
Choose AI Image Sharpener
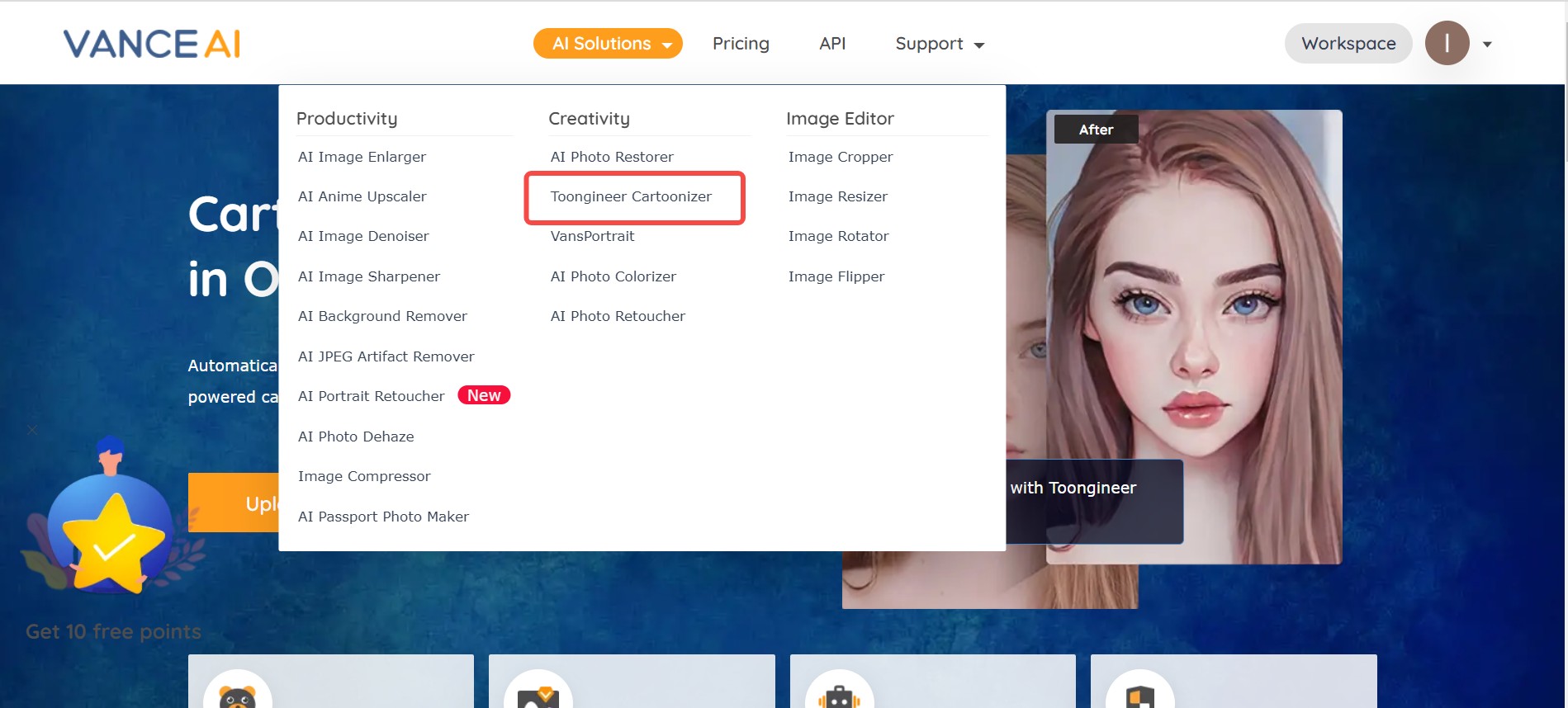(368, 276)
